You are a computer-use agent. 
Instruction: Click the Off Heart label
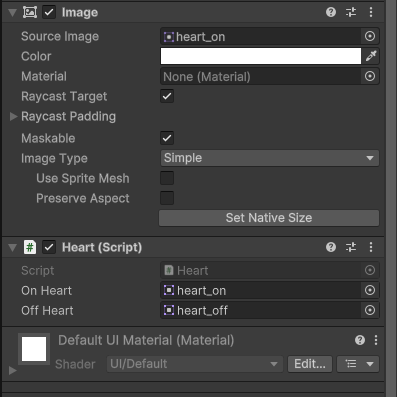tap(47, 311)
